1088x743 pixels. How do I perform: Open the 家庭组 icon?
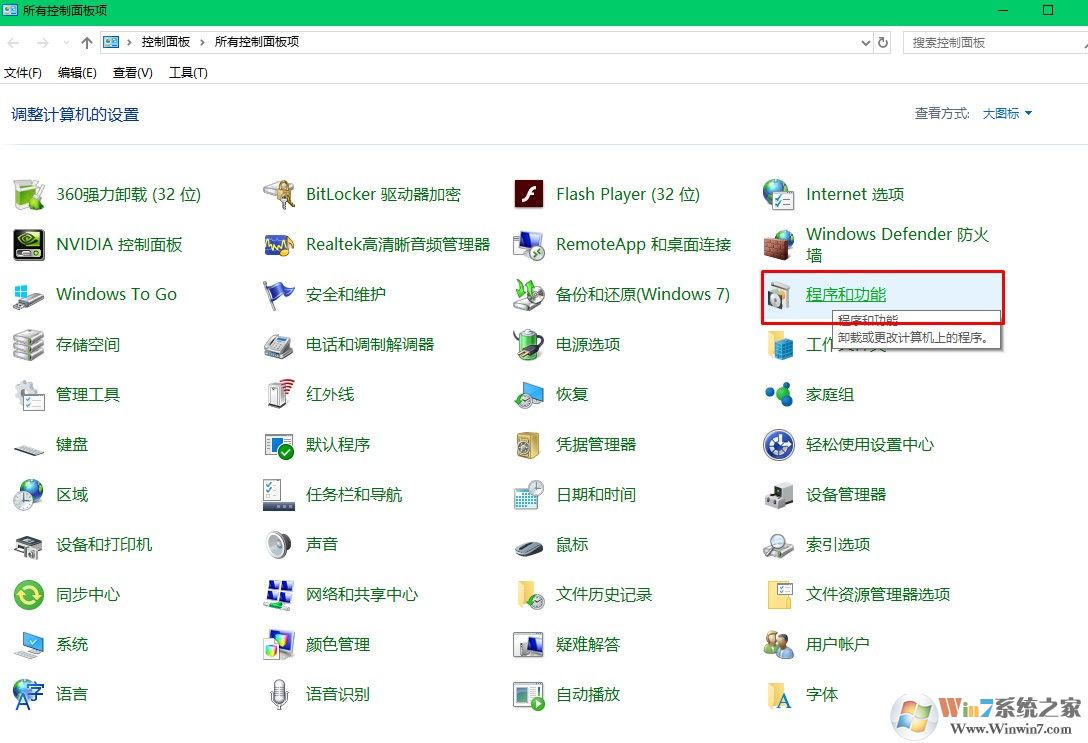(x=779, y=395)
